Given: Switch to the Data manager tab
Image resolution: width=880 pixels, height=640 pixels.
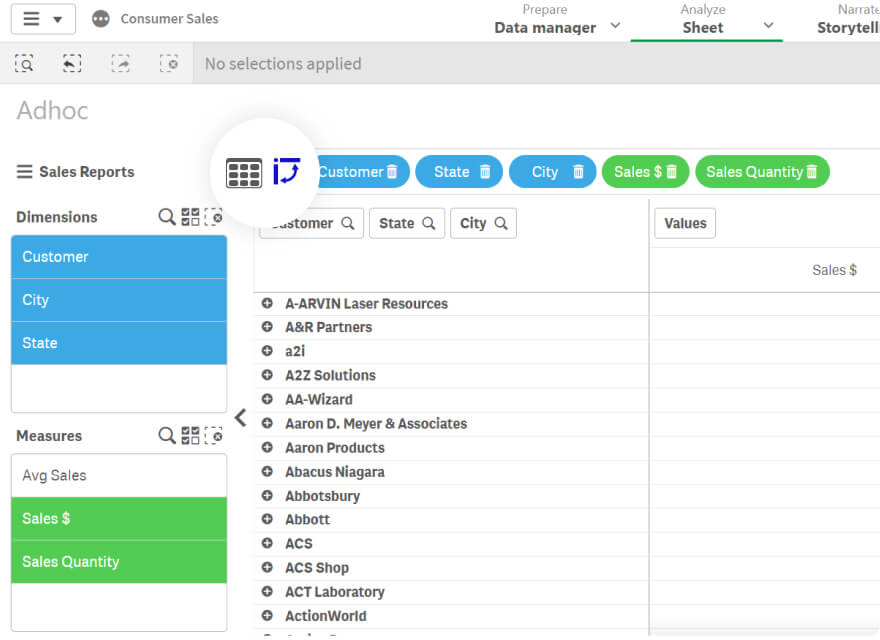Looking at the screenshot, I should (545, 20).
